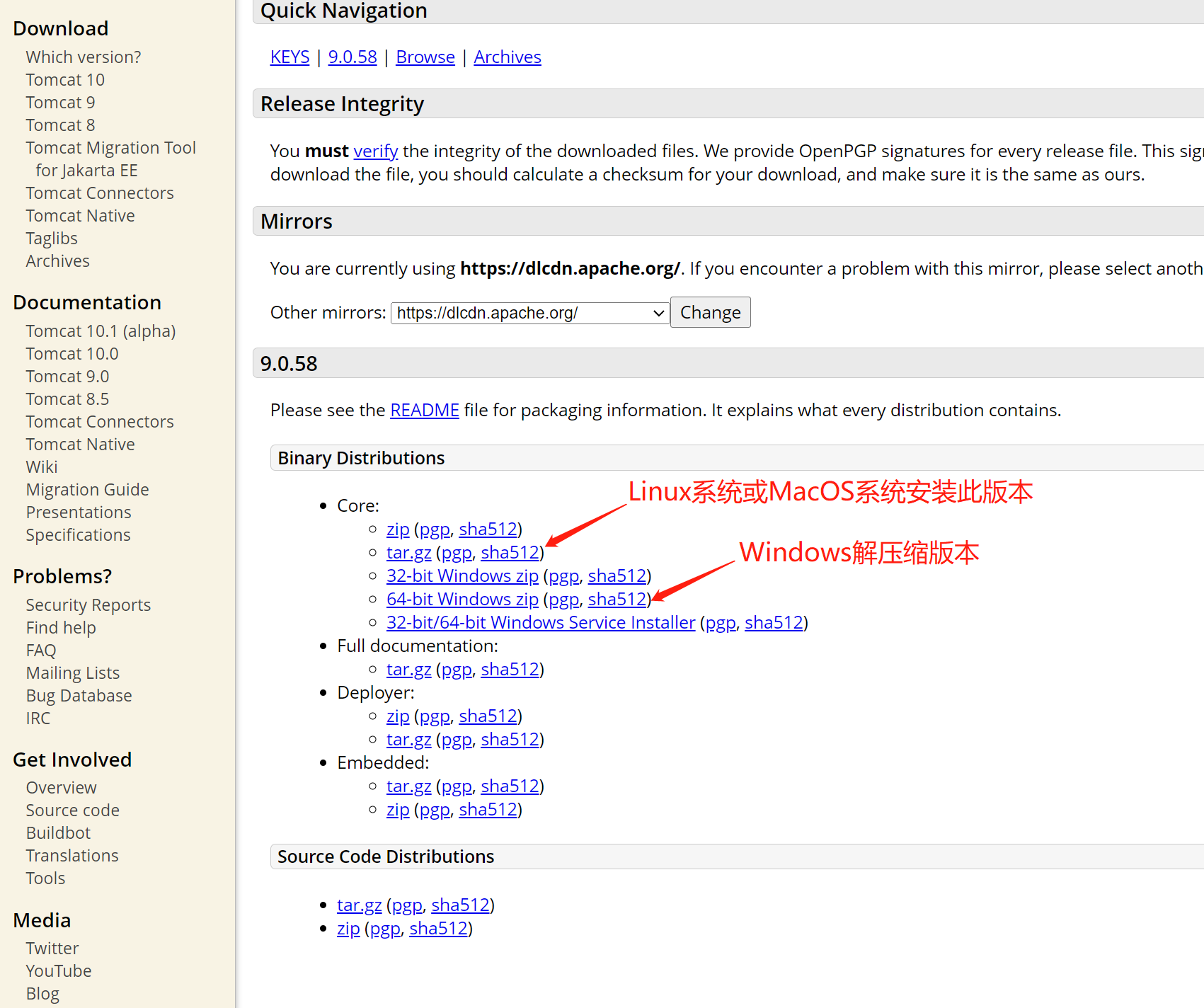The image size is (1204, 1008).
Task: Open Tomcat 10.0 documentation
Action: [72, 354]
